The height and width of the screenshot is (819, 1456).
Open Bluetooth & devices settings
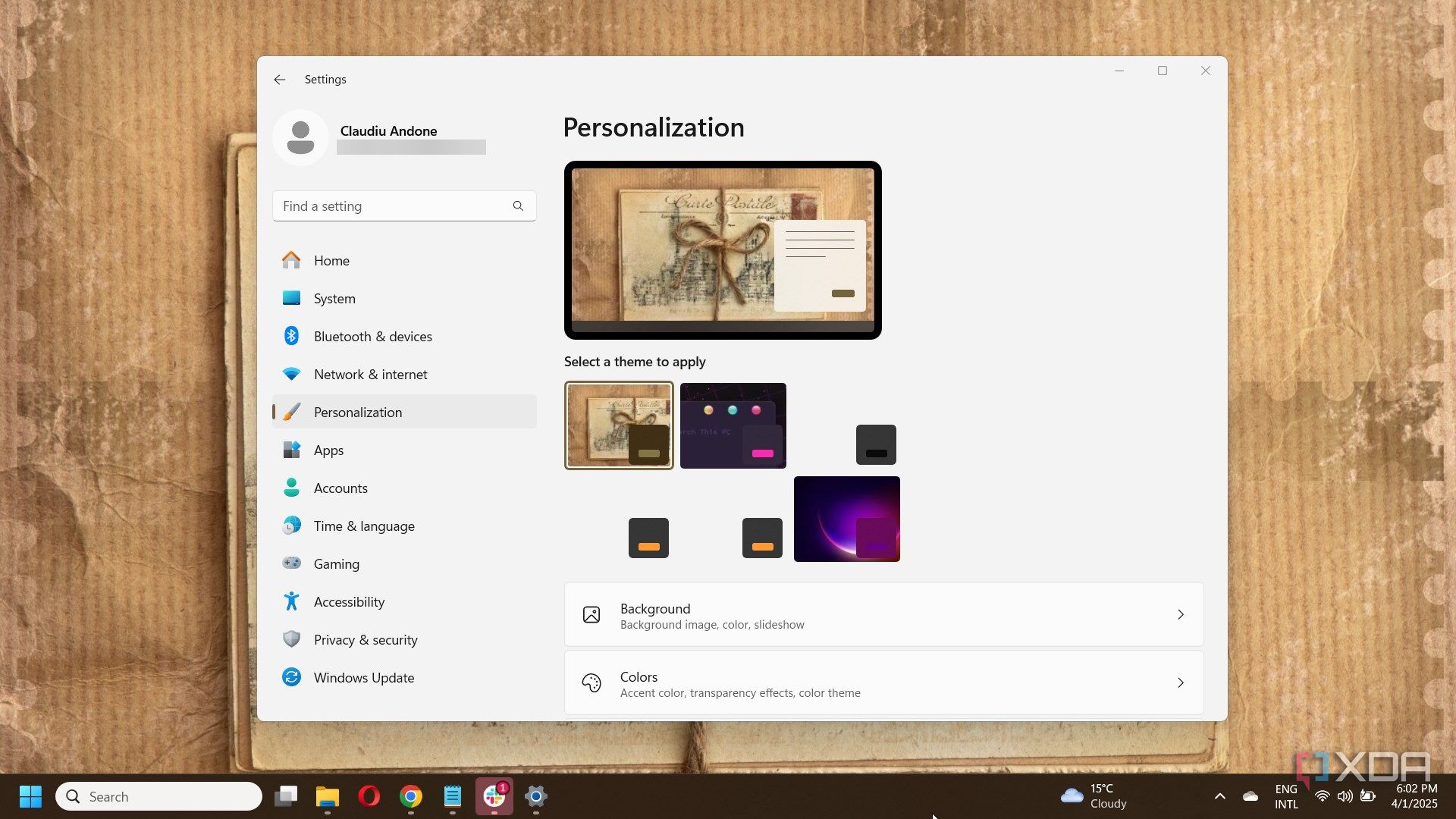coord(404,336)
